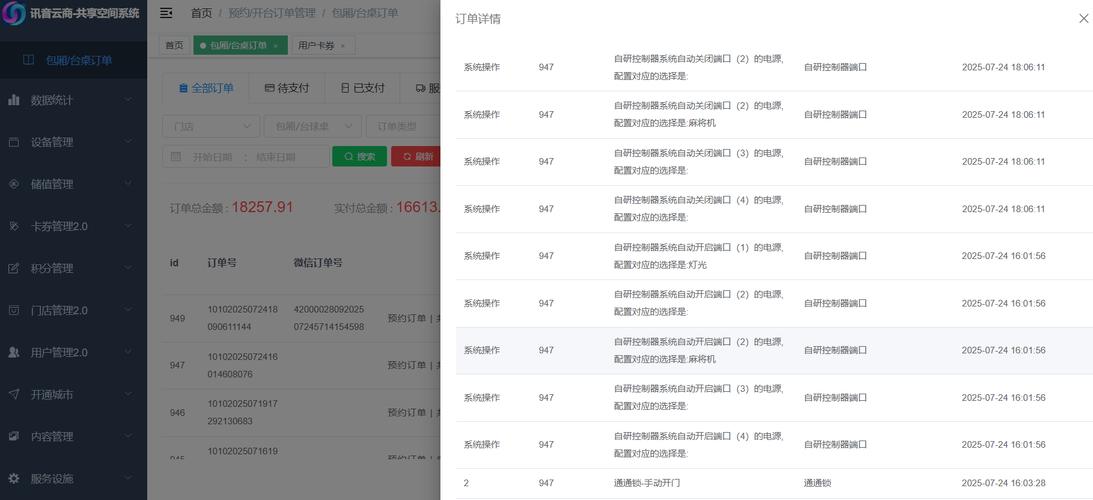1093x500 pixels.
Task: Expand the 设备管理 menu chevron
Action: [128, 142]
